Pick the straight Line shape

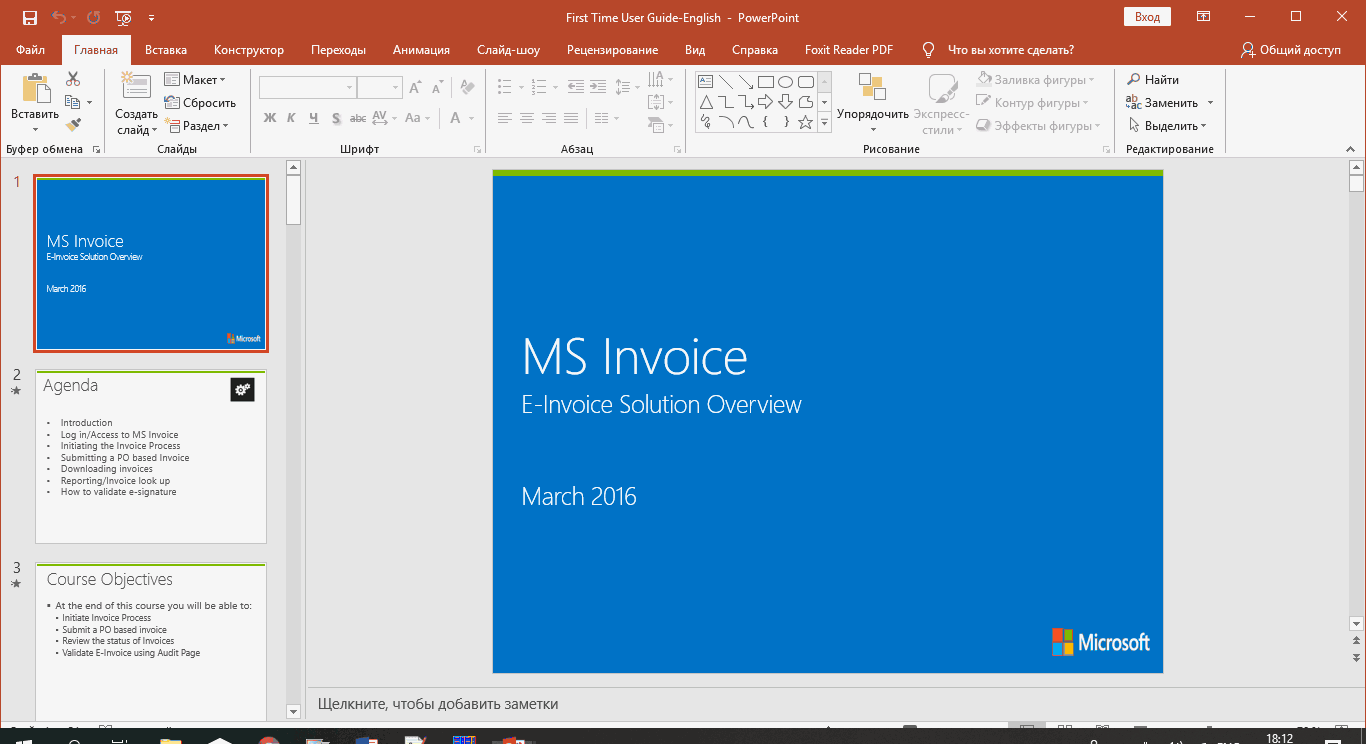tap(725, 81)
